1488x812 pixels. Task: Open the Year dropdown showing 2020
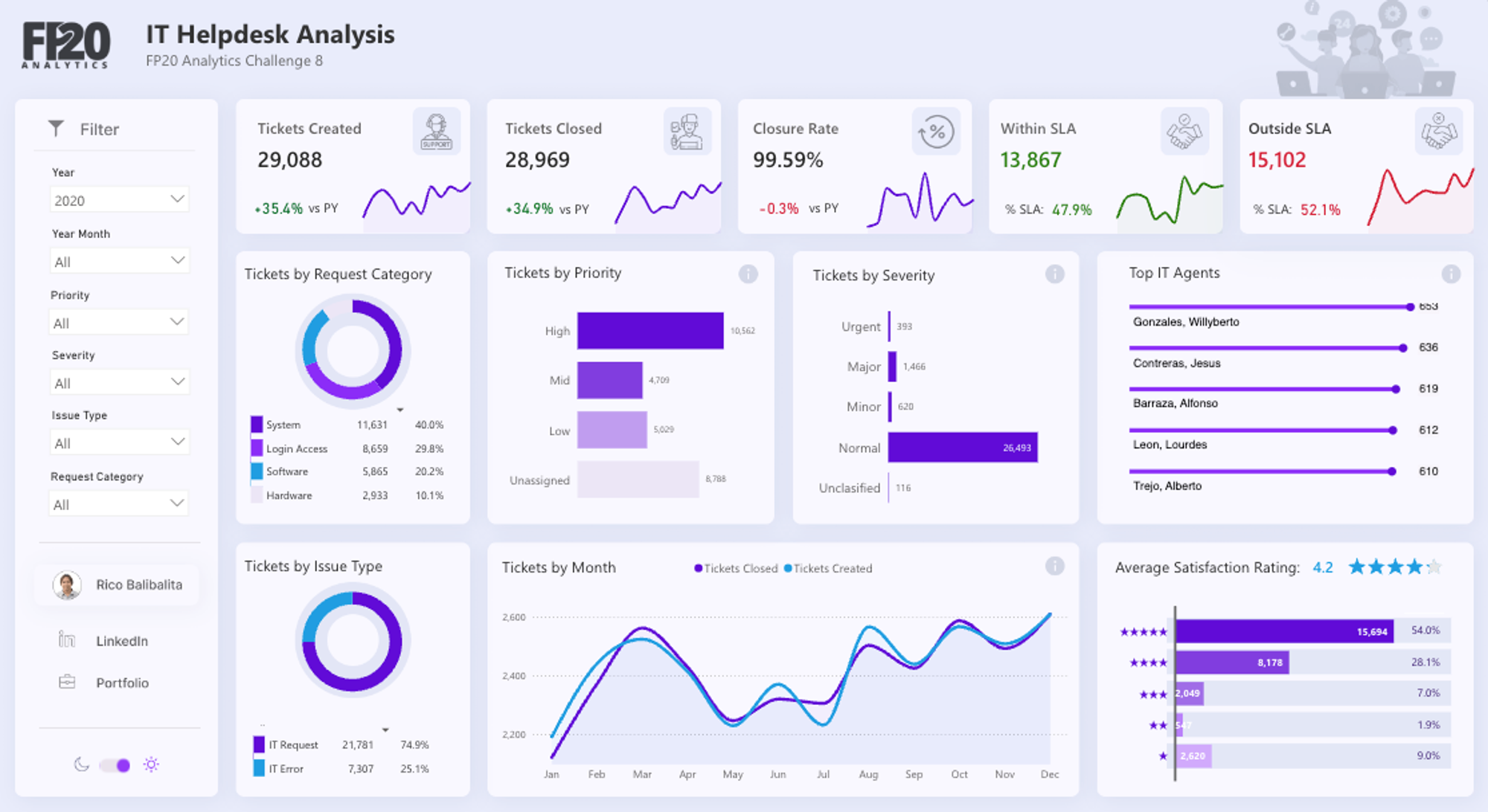click(119, 199)
